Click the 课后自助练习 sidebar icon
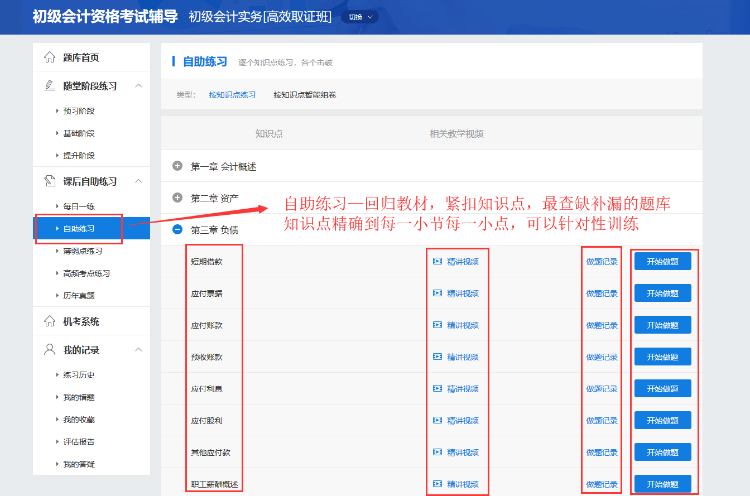The image size is (750, 496). tap(50, 181)
